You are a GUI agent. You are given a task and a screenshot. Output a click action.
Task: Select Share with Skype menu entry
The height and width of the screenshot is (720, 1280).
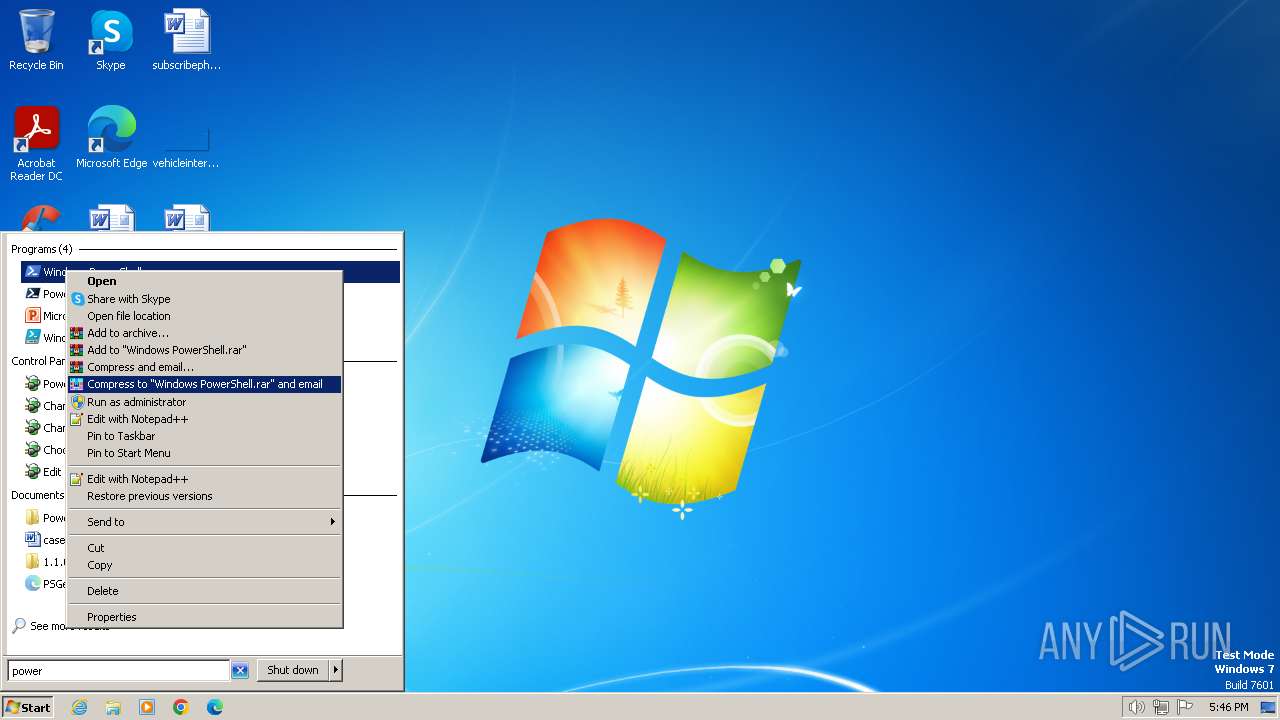tap(204, 299)
